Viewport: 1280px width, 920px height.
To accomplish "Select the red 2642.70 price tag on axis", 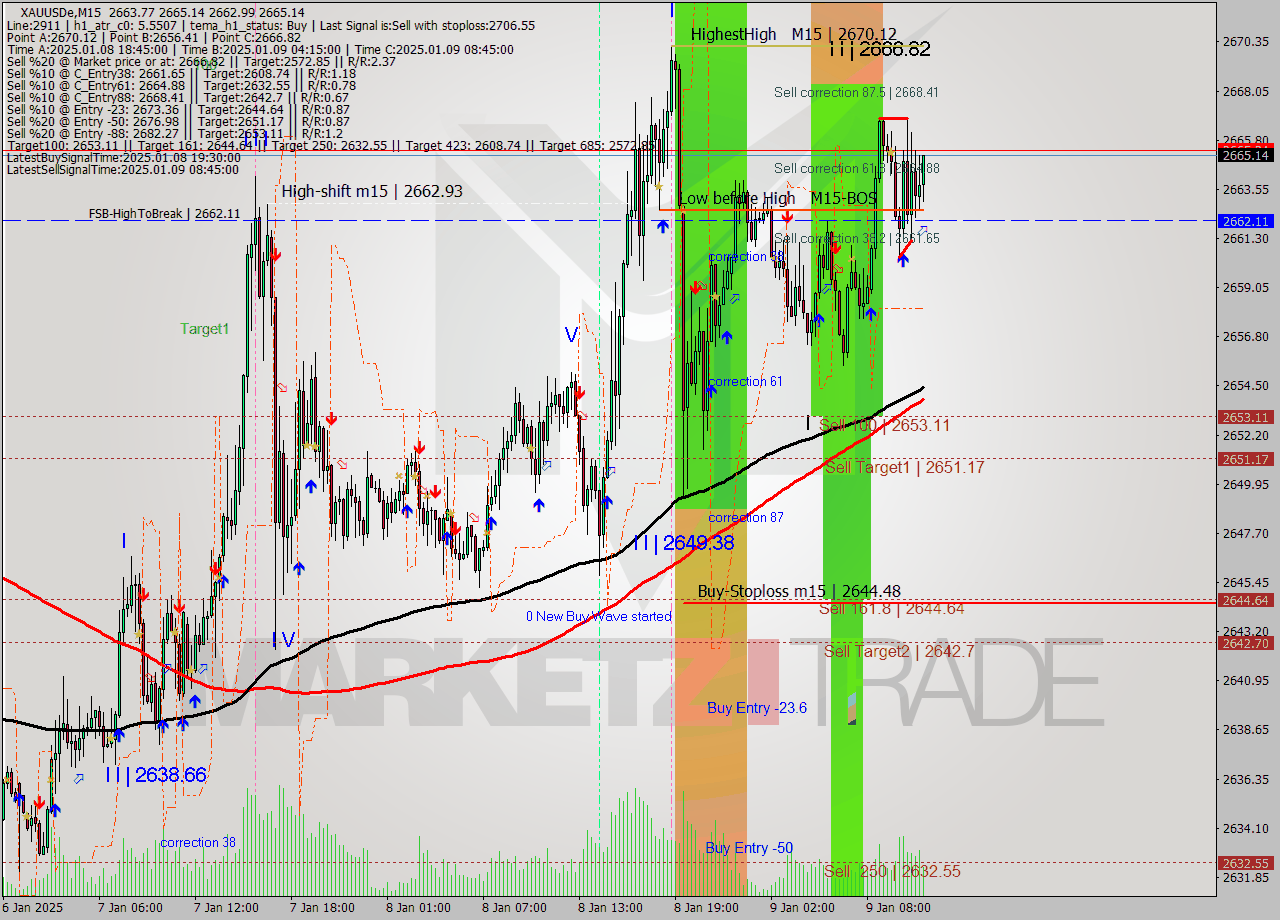I will (1245, 643).
